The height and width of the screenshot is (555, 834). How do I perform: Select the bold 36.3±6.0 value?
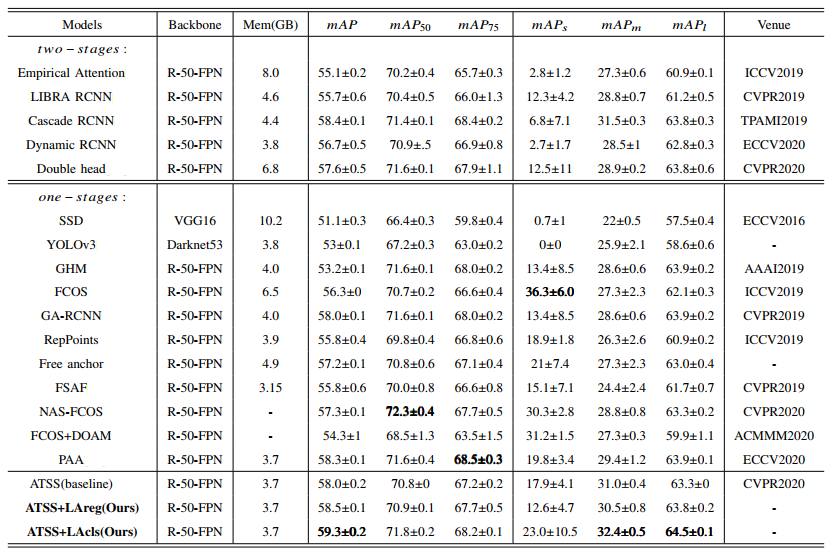coord(548,292)
